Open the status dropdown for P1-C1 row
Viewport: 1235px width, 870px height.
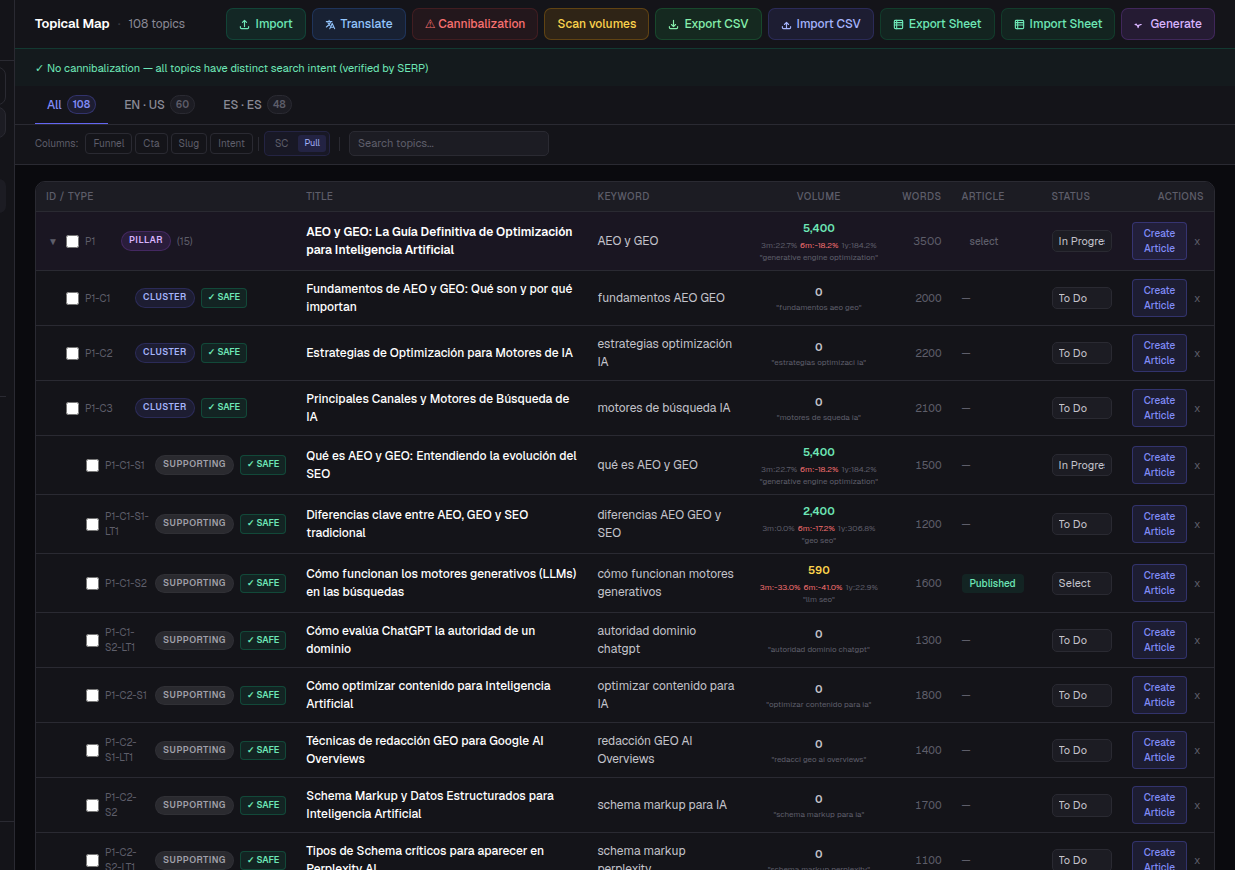pyautogui.click(x=1081, y=298)
